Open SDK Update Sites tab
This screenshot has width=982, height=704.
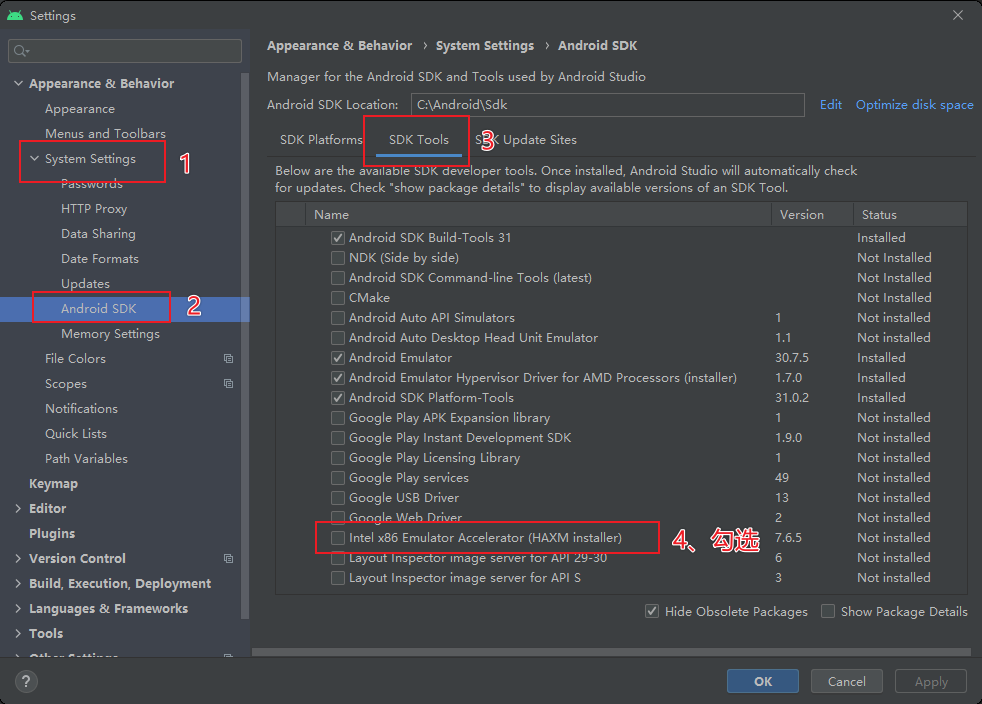(x=526, y=140)
